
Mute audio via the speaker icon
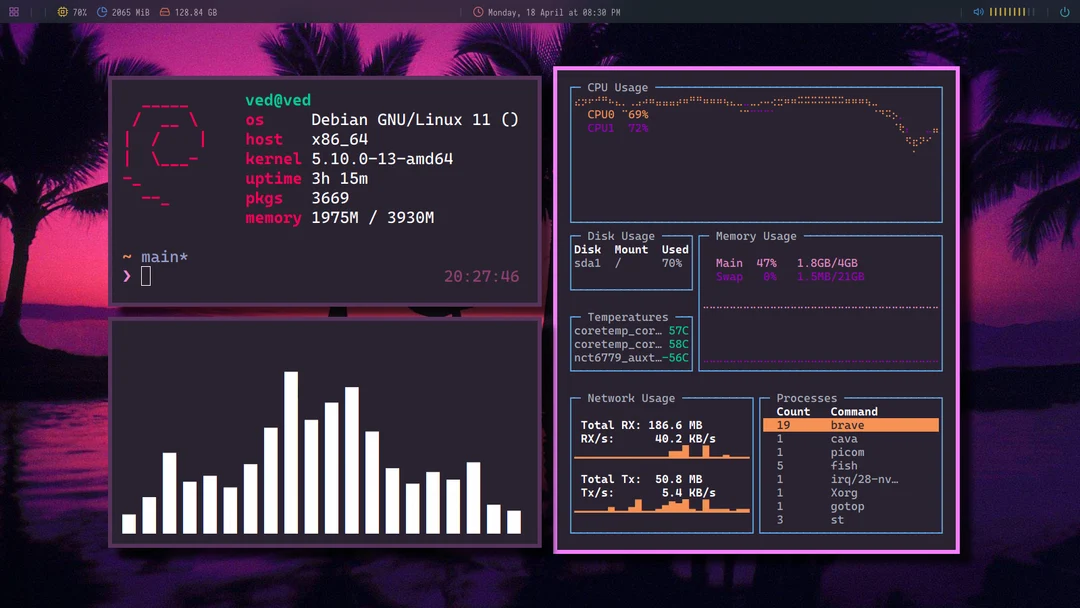pos(978,11)
